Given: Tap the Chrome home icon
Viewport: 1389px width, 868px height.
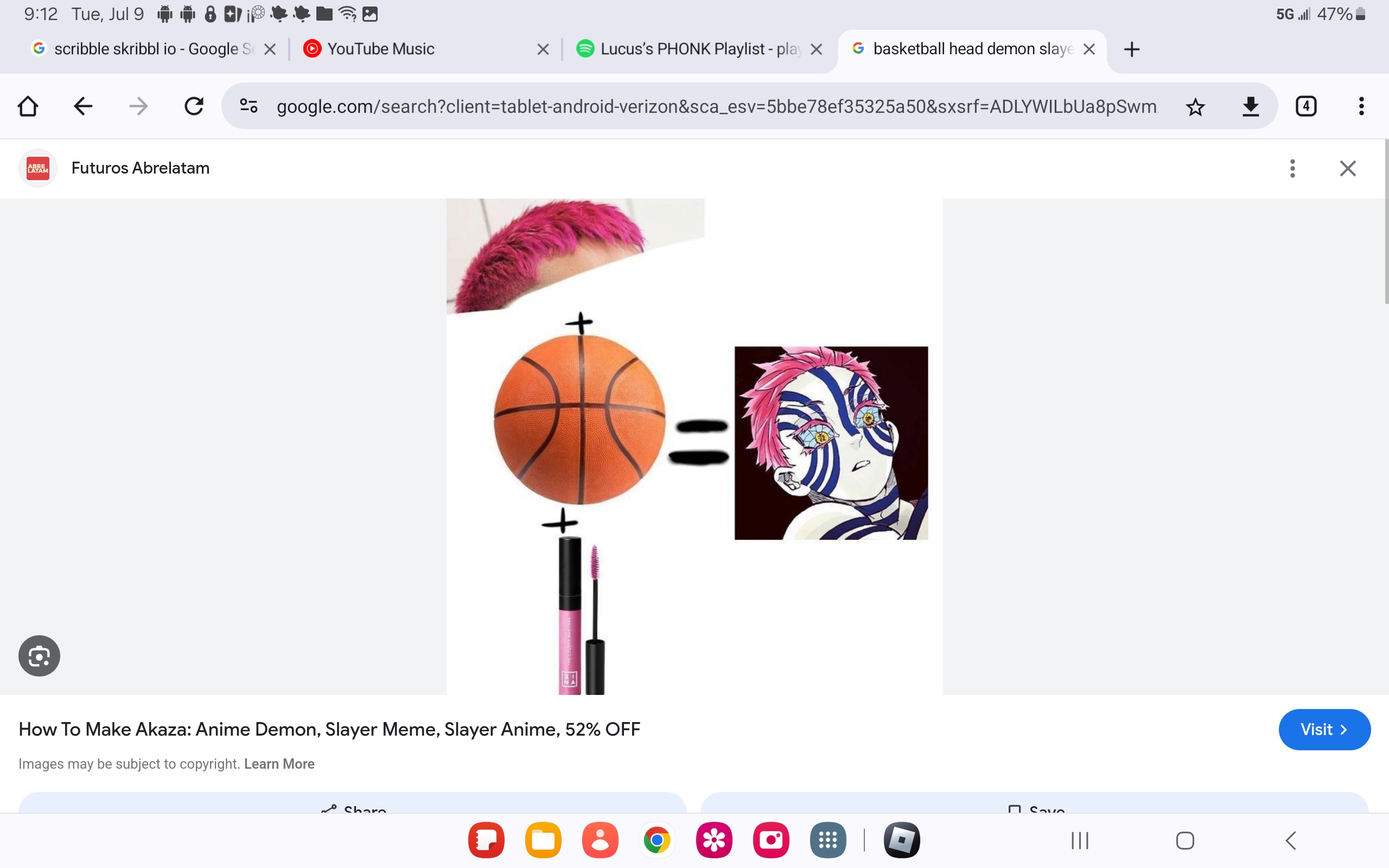Looking at the screenshot, I should 28,106.
